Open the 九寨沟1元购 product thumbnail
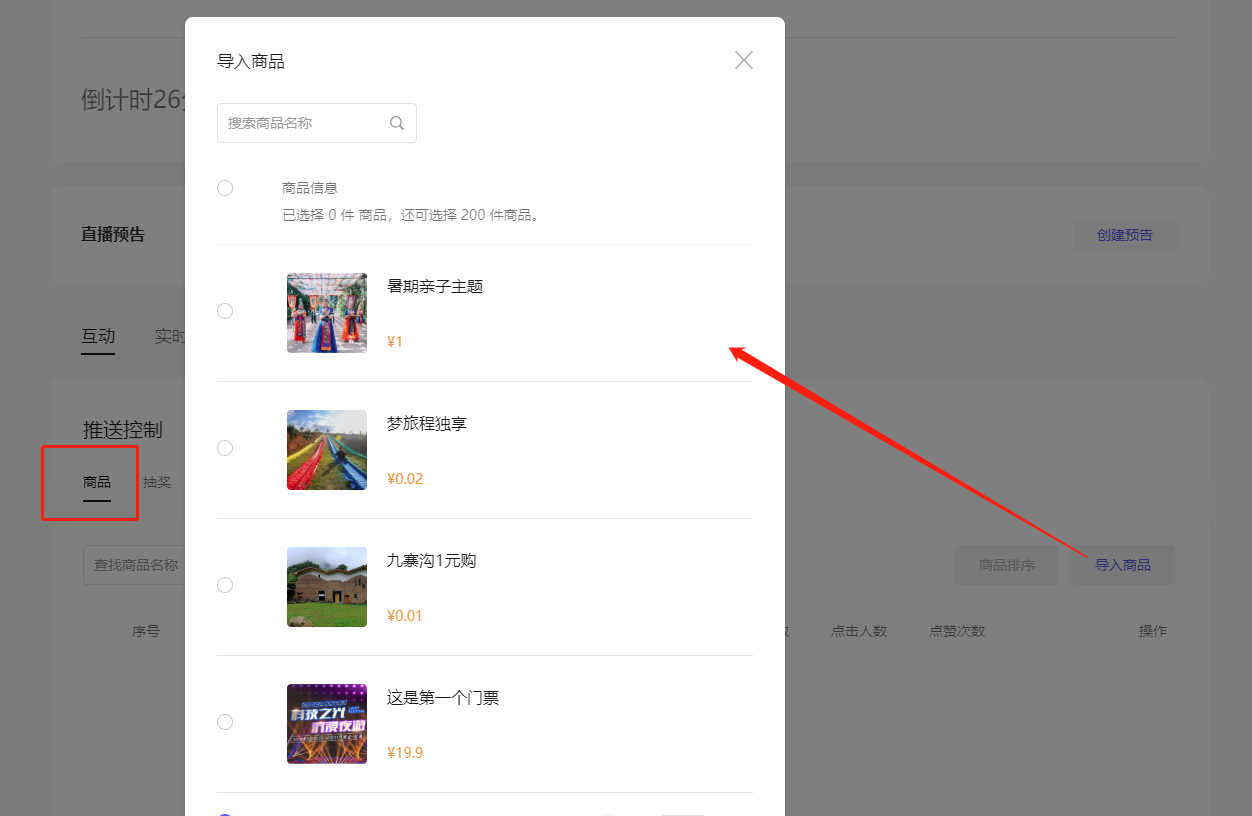The image size is (1252, 816). point(327,587)
